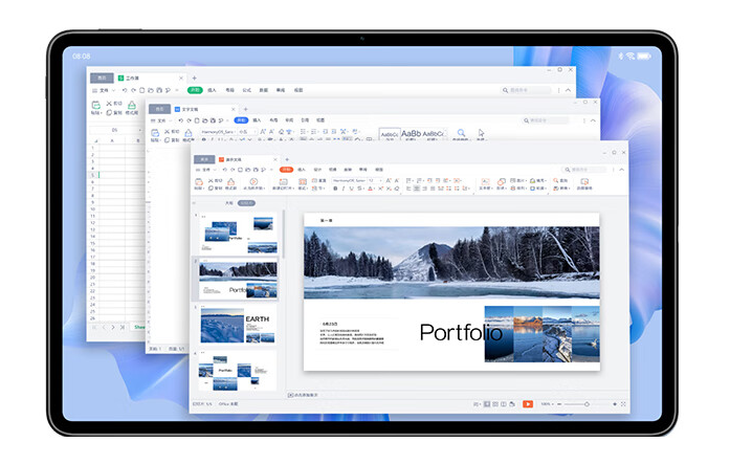The image size is (730, 464).
Task: Switch to the Outline tab in the slide panel
Action: tap(229, 203)
